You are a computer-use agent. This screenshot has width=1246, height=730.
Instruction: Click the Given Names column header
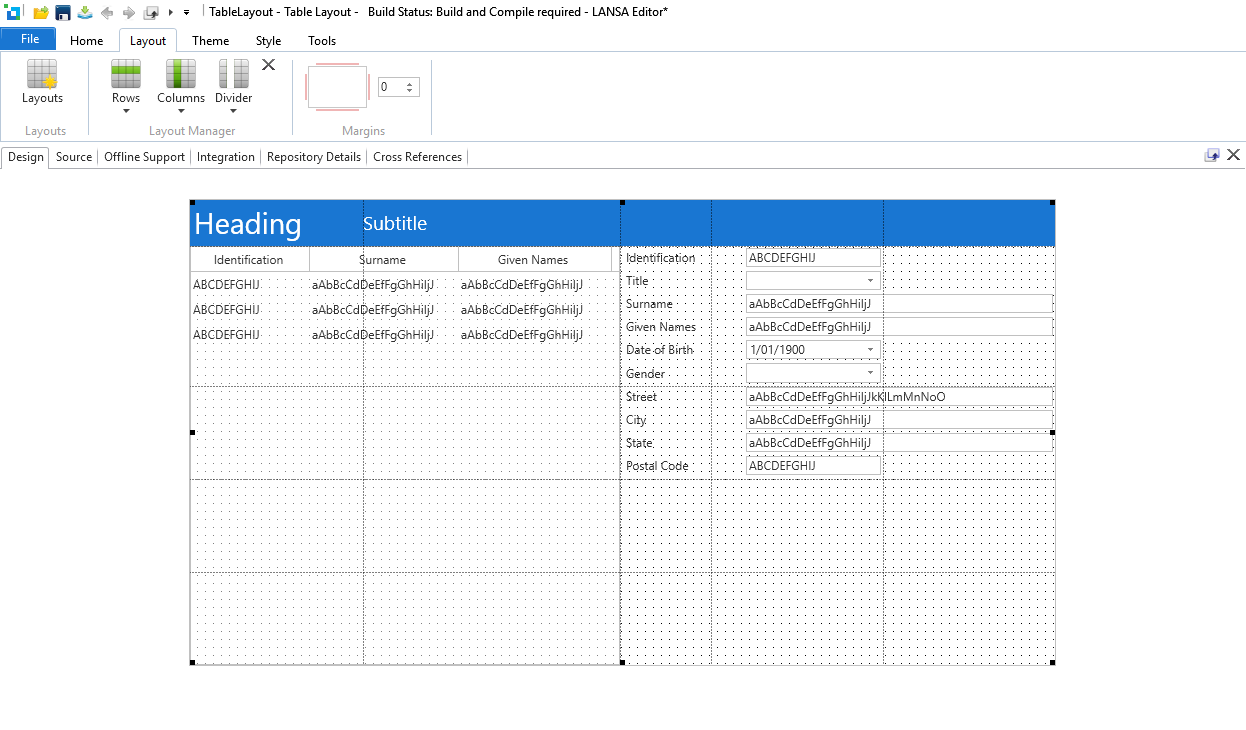[533, 260]
